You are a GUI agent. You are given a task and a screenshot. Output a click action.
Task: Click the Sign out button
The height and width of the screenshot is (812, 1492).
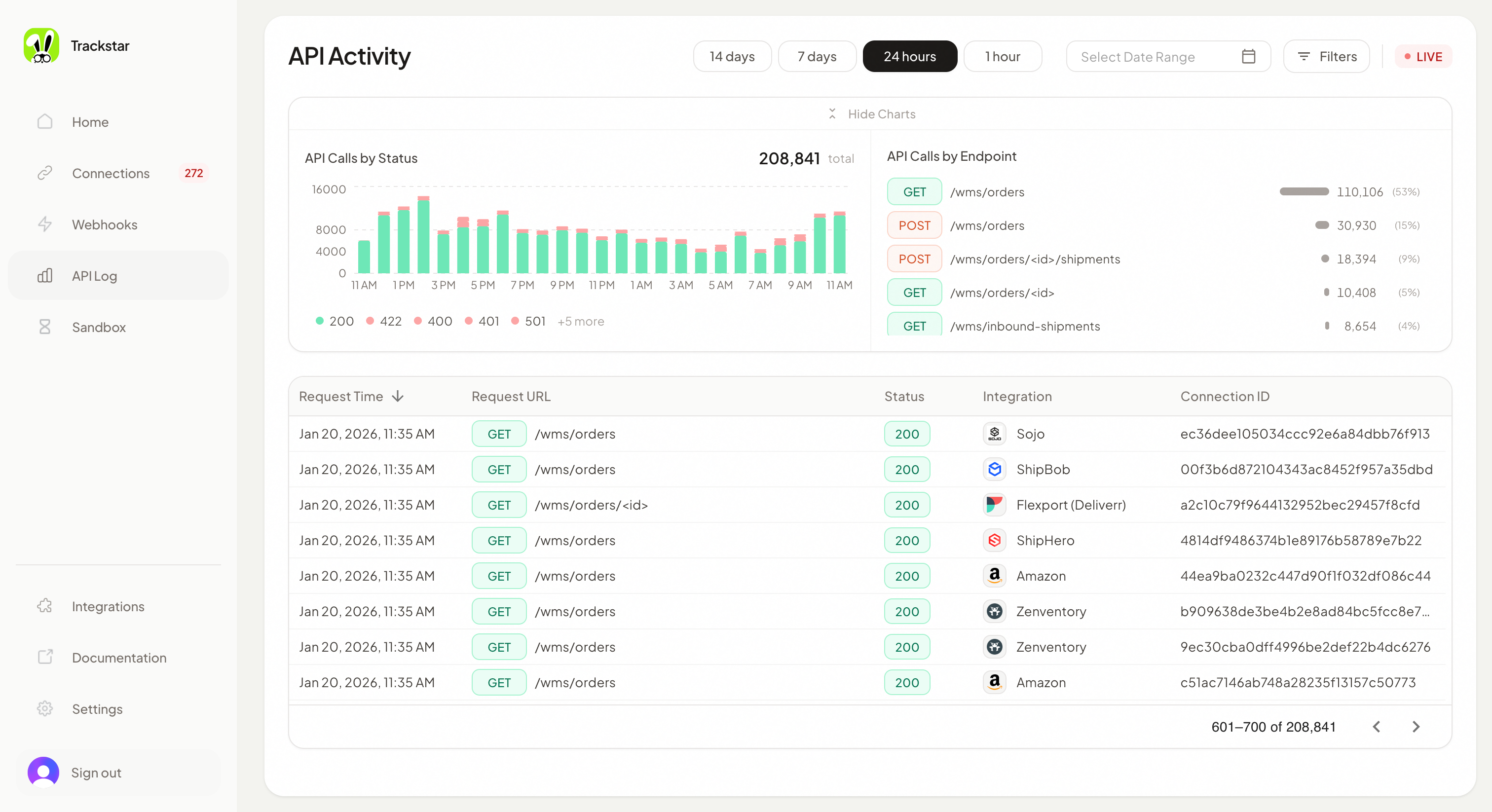pyautogui.click(x=96, y=772)
